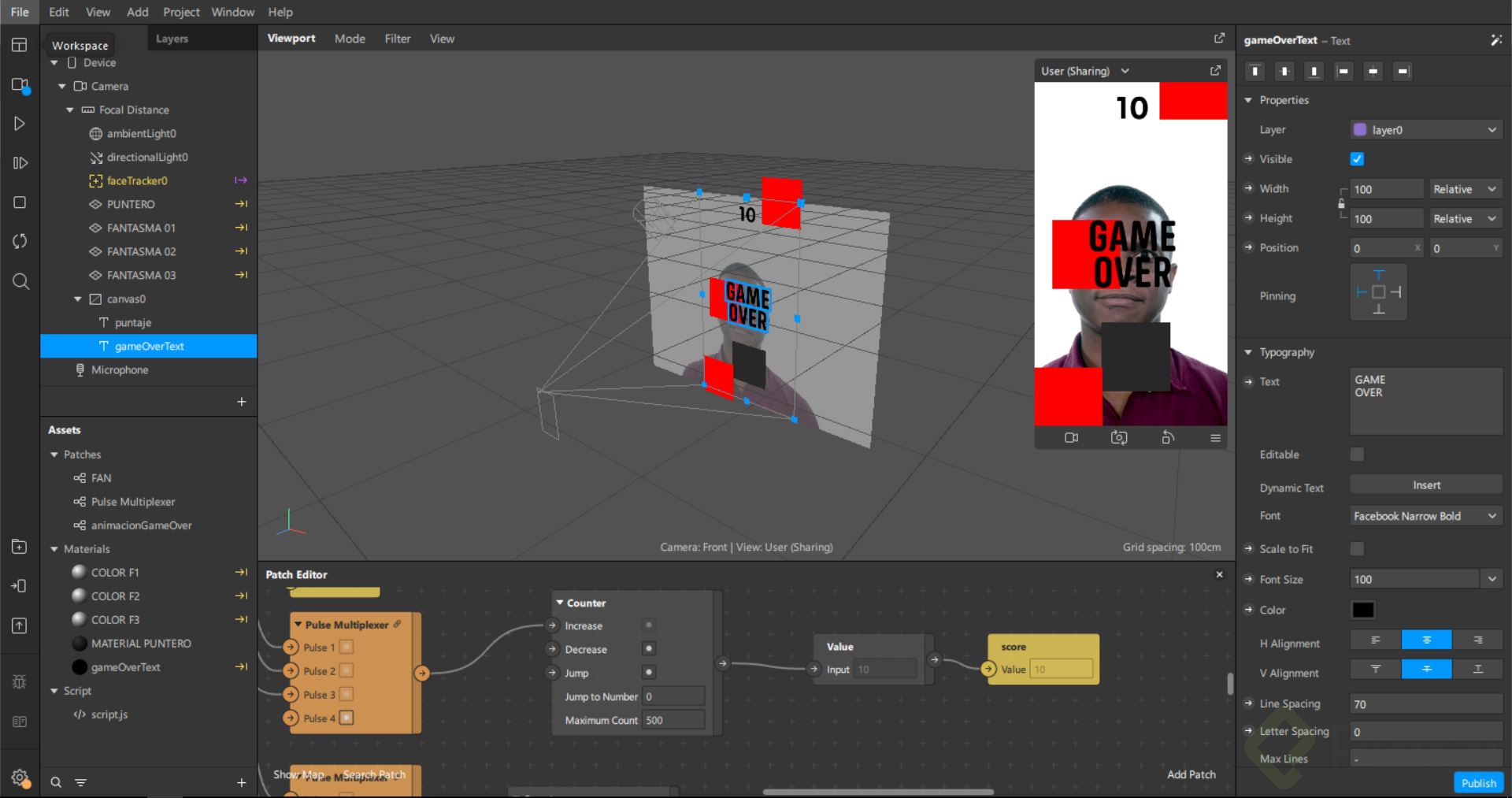The height and width of the screenshot is (798, 1512).
Task: Click the Insert button for Dynamic Text
Action: 1425,485
